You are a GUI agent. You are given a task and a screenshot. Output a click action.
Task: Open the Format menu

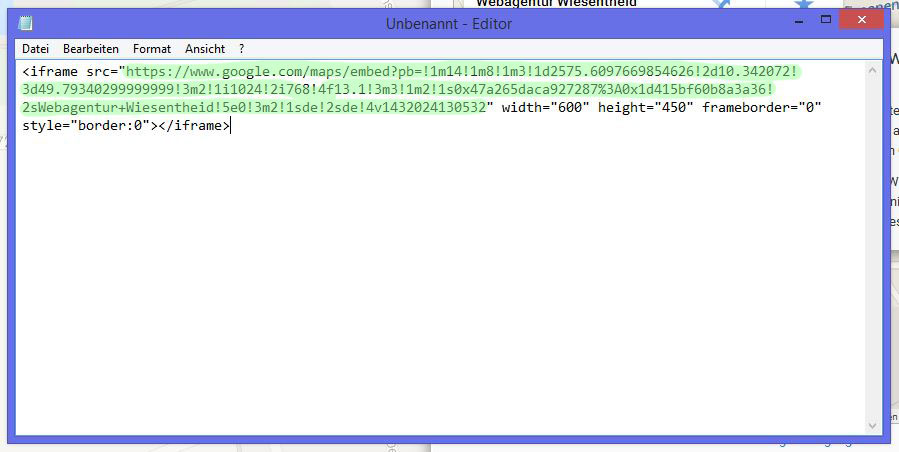(x=152, y=49)
